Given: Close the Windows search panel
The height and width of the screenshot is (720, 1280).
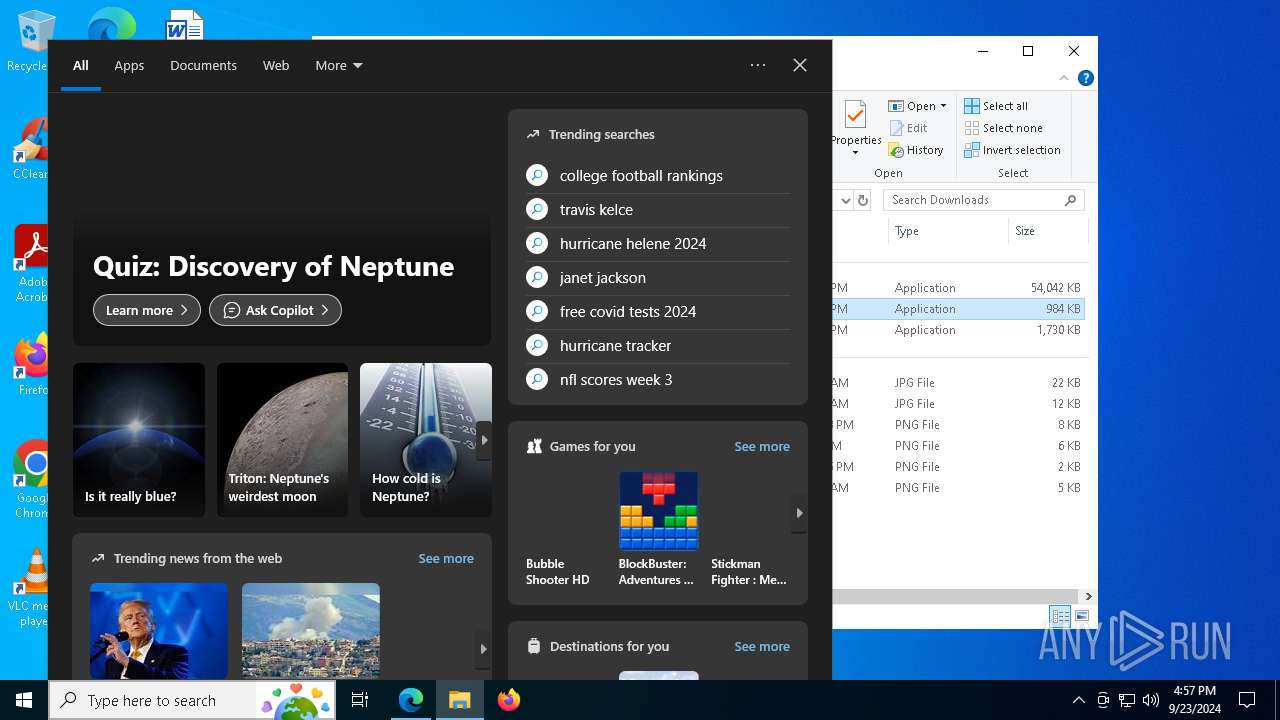Looking at the screenshot, I should point(800,65).
